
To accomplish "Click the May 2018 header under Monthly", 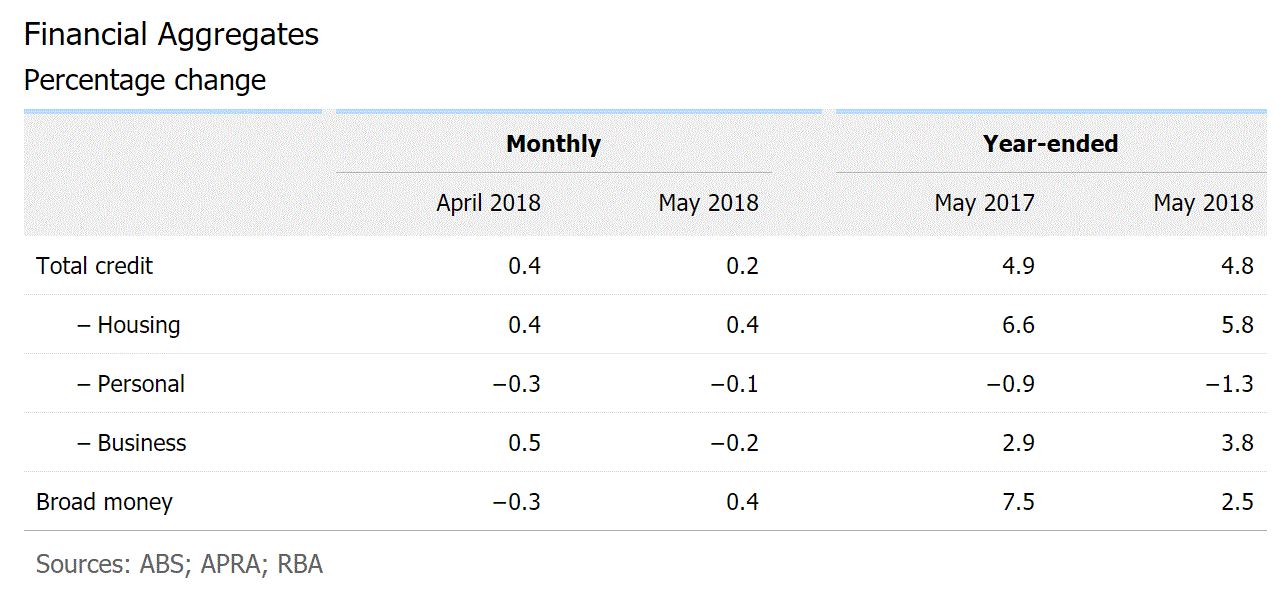I will (x=708, y=203).
